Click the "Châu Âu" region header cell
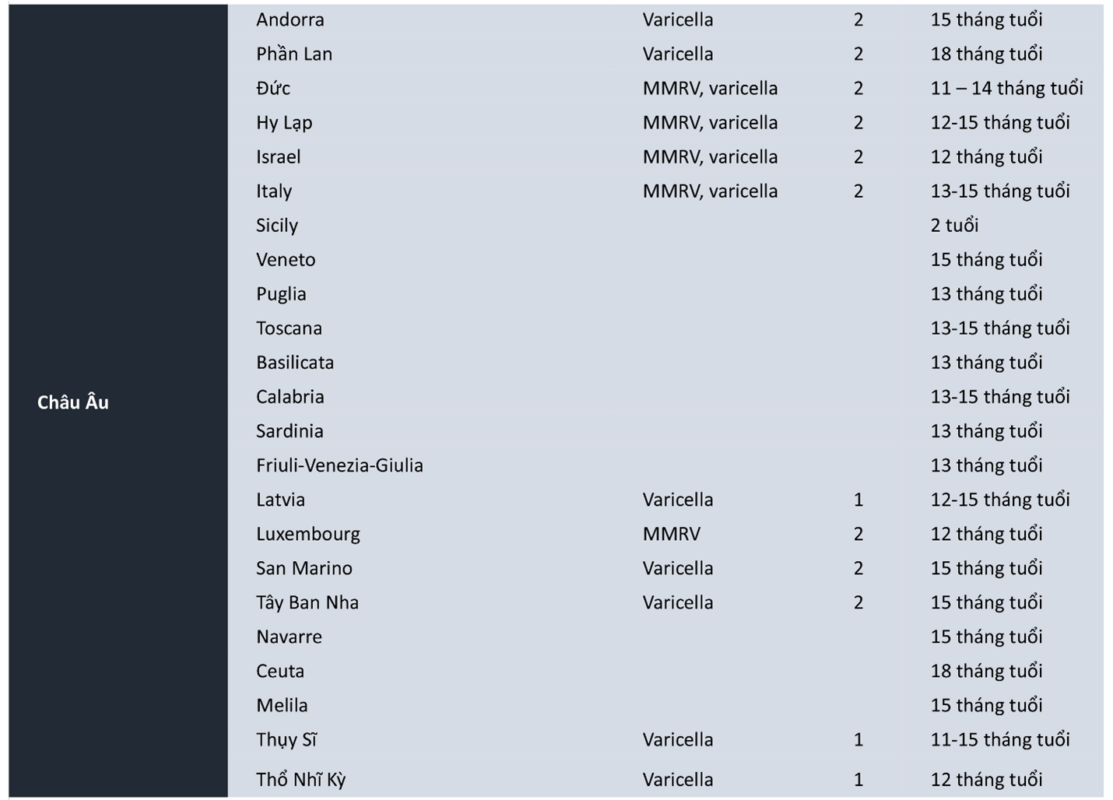The image size is (1113, 800). (73, 405)
